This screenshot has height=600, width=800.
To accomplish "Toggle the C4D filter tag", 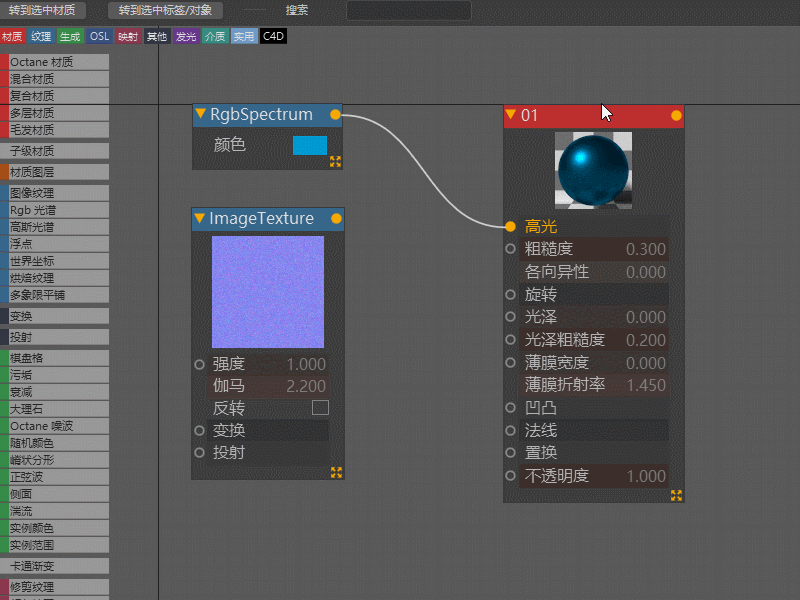I will click(x=273, y=36).
